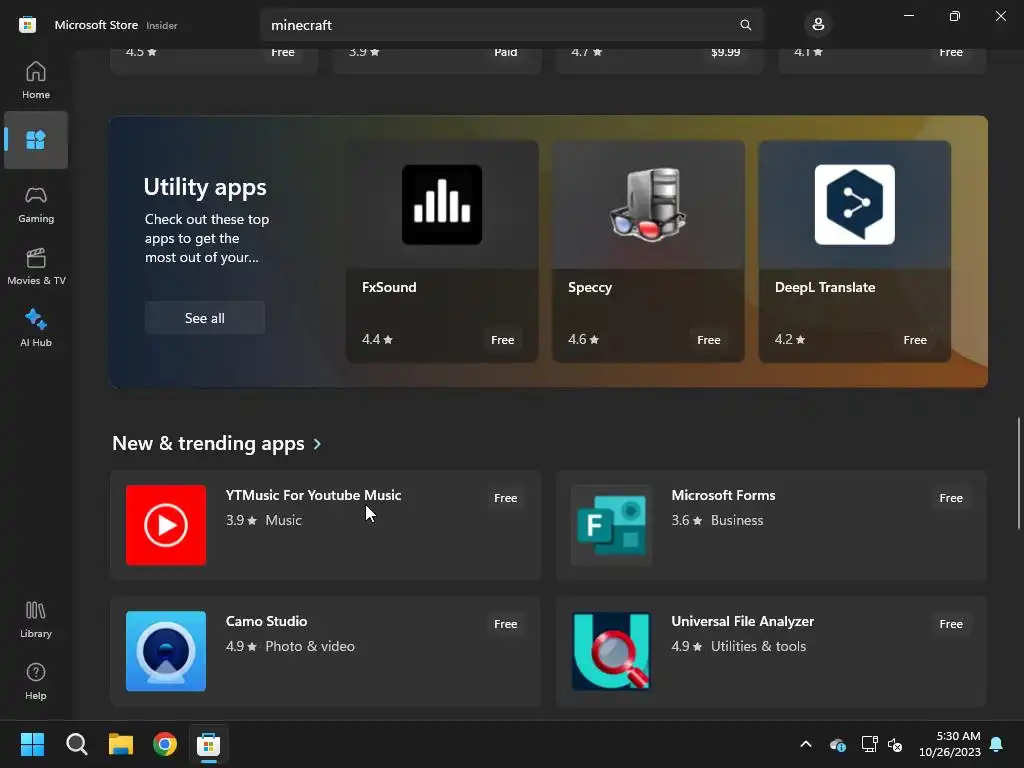Click Free button for Universal File Analyzer
Viewport: 1024px width, 768px height.
tap(951, 624)
